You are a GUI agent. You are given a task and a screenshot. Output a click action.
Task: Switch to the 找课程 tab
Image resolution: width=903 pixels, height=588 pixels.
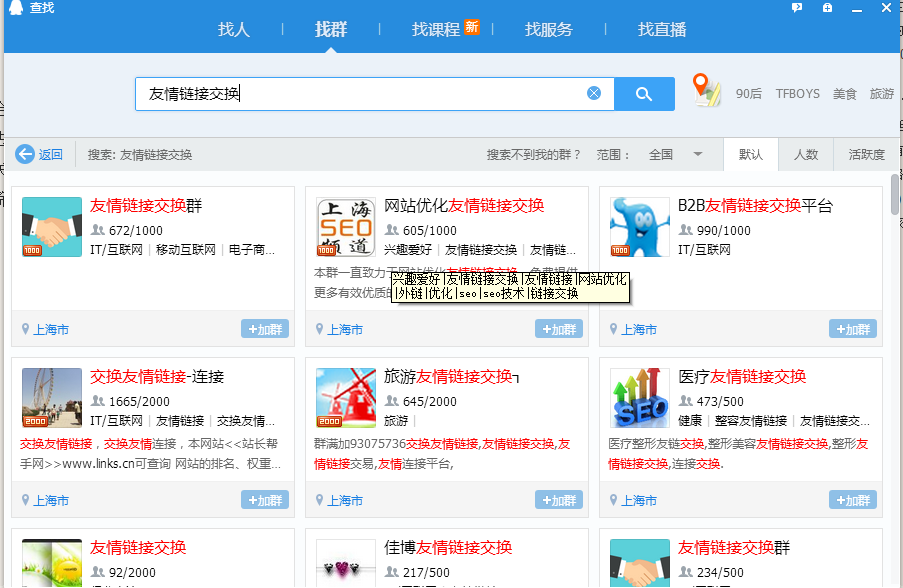(x=436, y=29)
